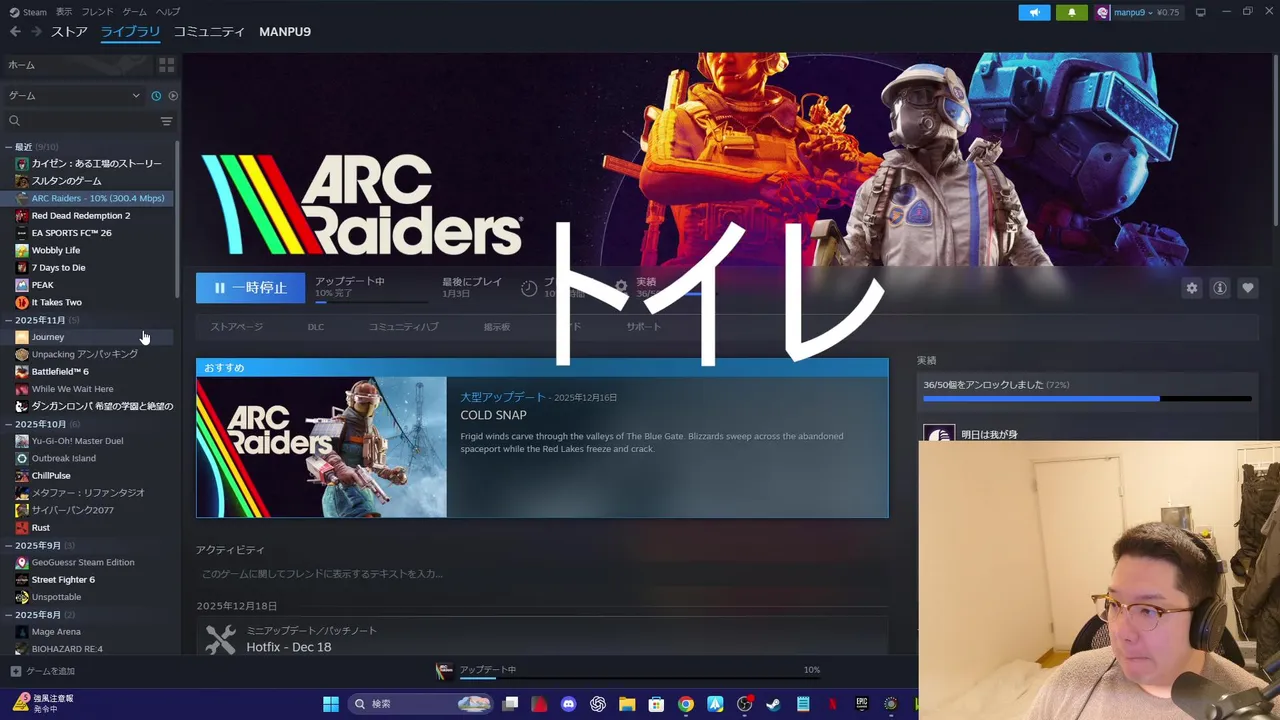1280x720 pixels.
Task: Open the Hotfix - Dec 18 patch notes
Action: (x=289, y=647)
